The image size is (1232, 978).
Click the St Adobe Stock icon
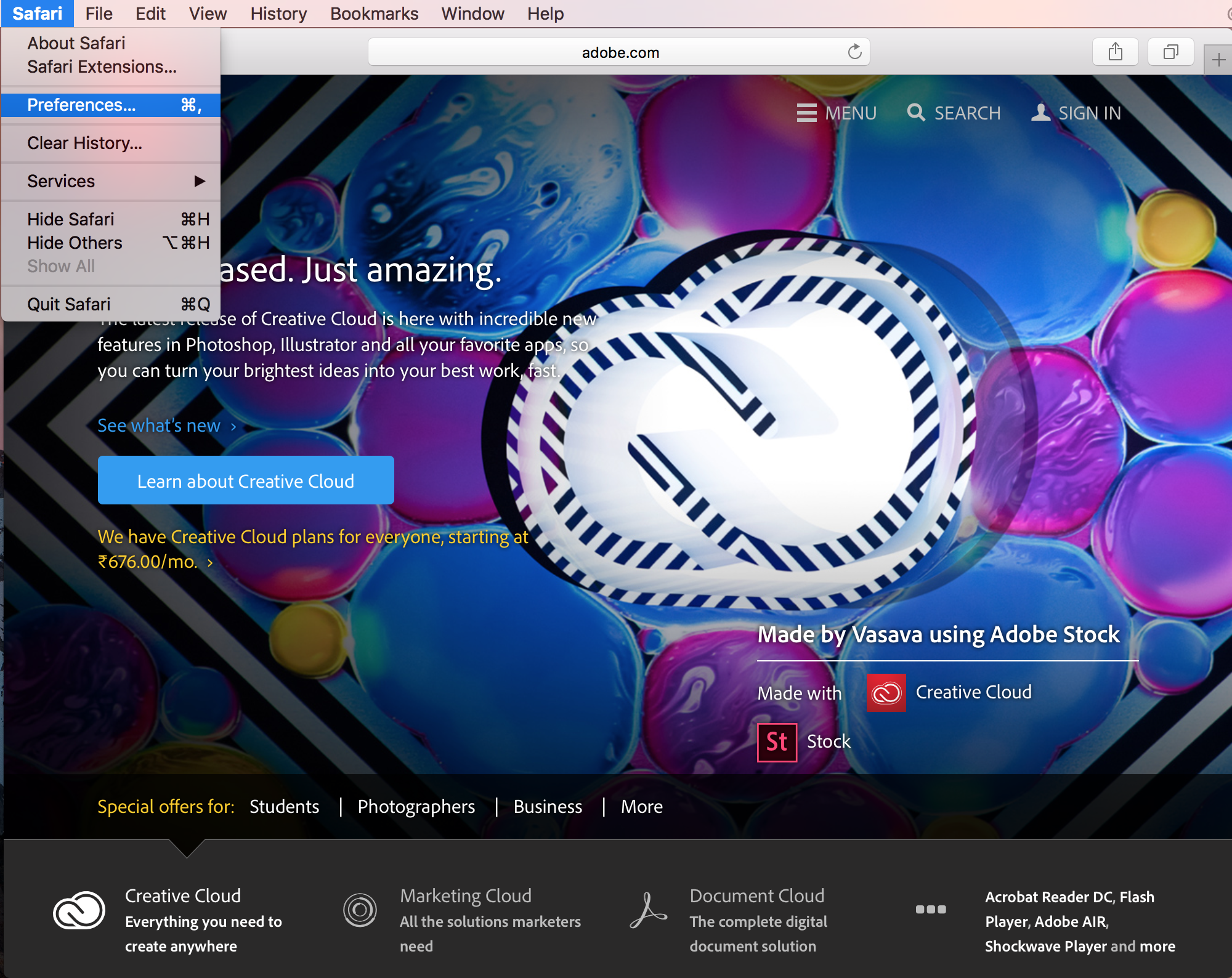[x=777, y=742]
